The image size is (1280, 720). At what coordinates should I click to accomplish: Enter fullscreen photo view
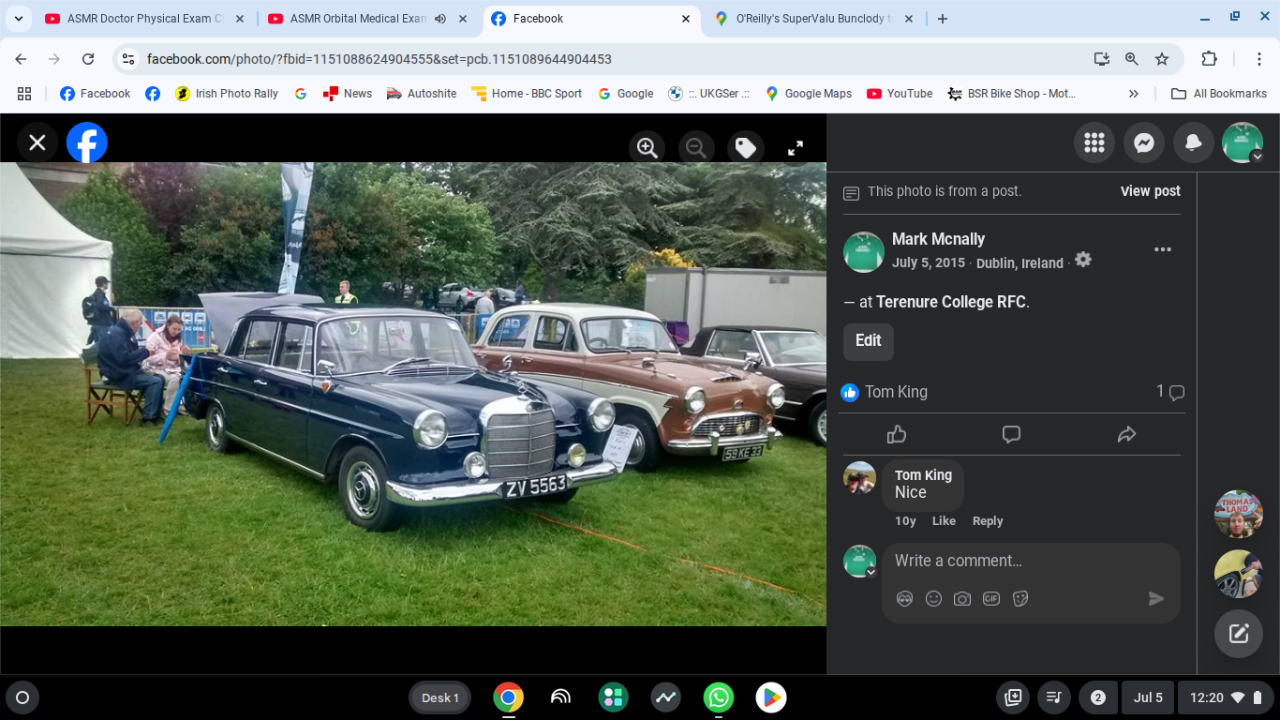[x=795, y=148]
